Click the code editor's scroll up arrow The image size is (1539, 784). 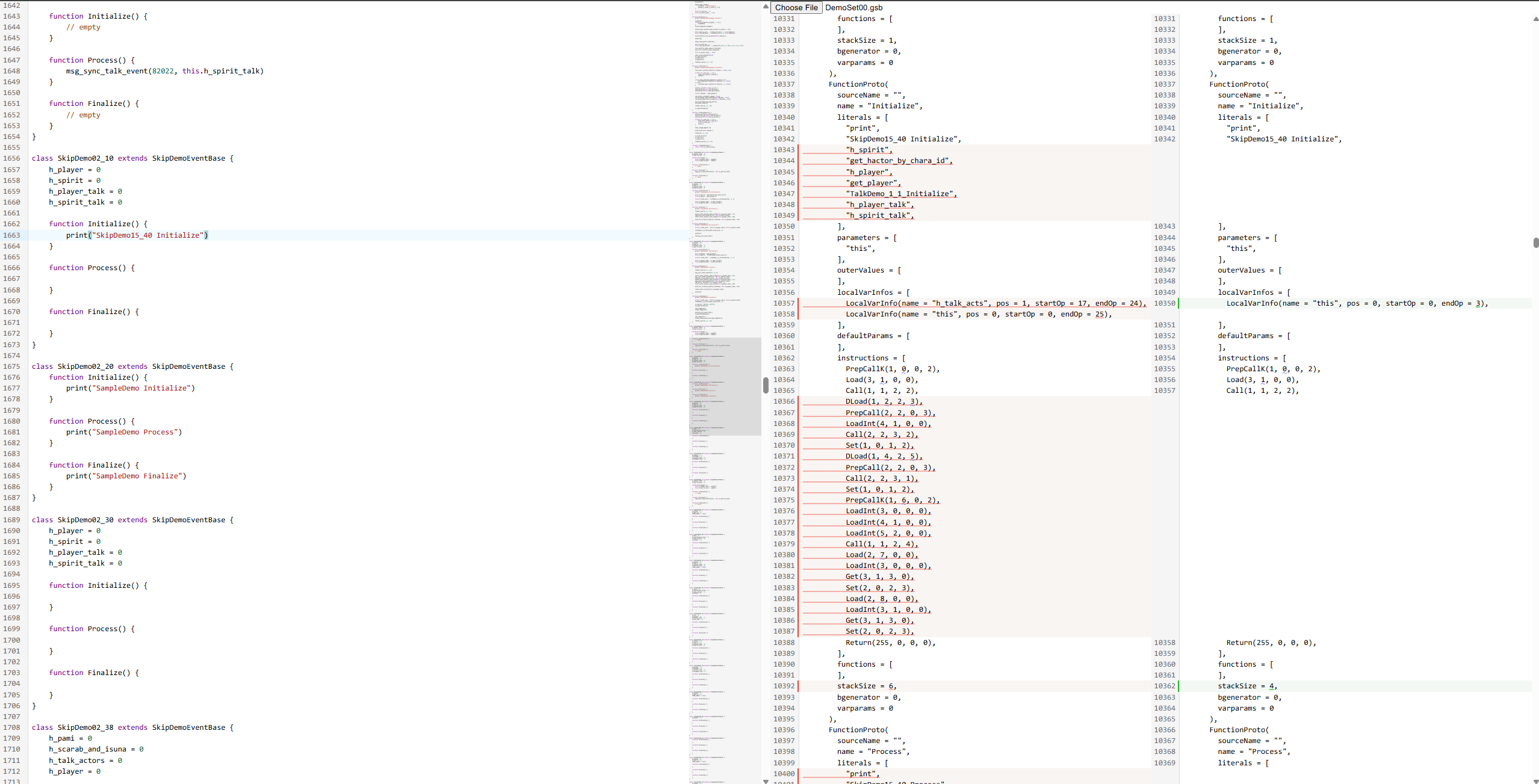tap(766, 7)
